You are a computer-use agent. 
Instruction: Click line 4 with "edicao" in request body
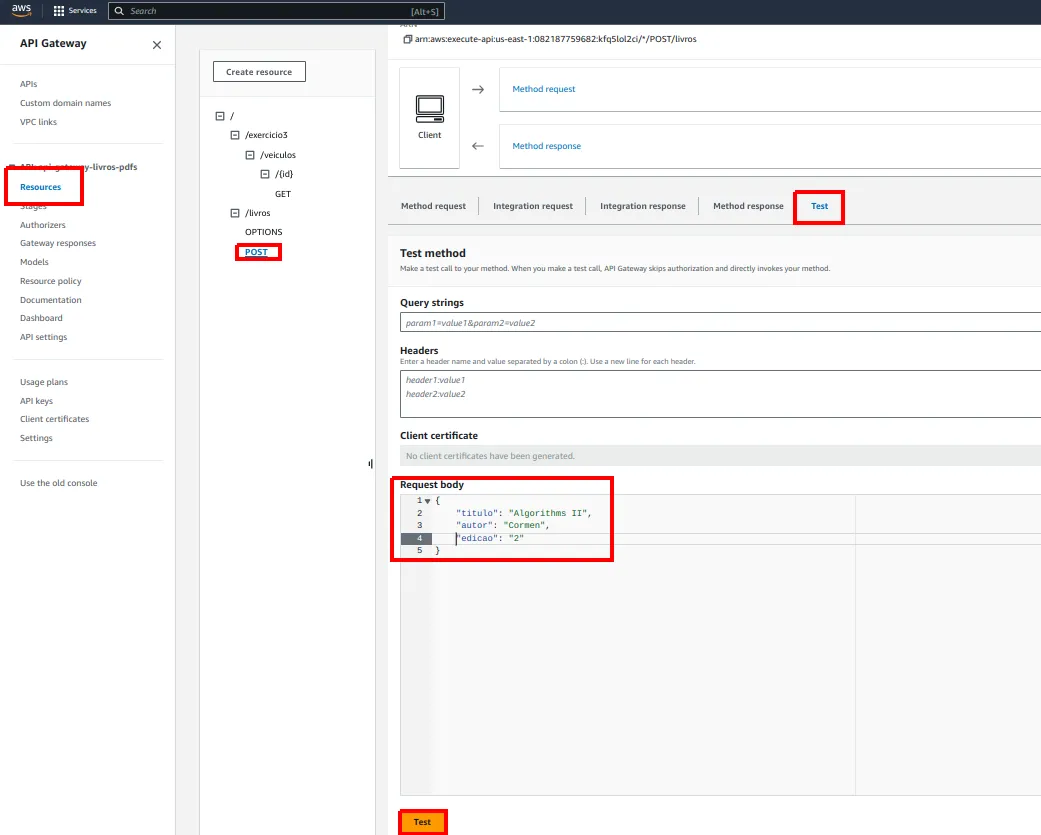point(490,538)
